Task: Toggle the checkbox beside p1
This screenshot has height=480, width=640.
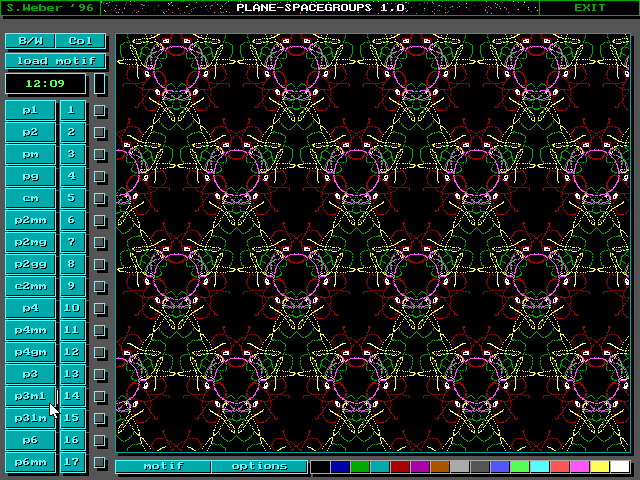Action: coord(99,111)
